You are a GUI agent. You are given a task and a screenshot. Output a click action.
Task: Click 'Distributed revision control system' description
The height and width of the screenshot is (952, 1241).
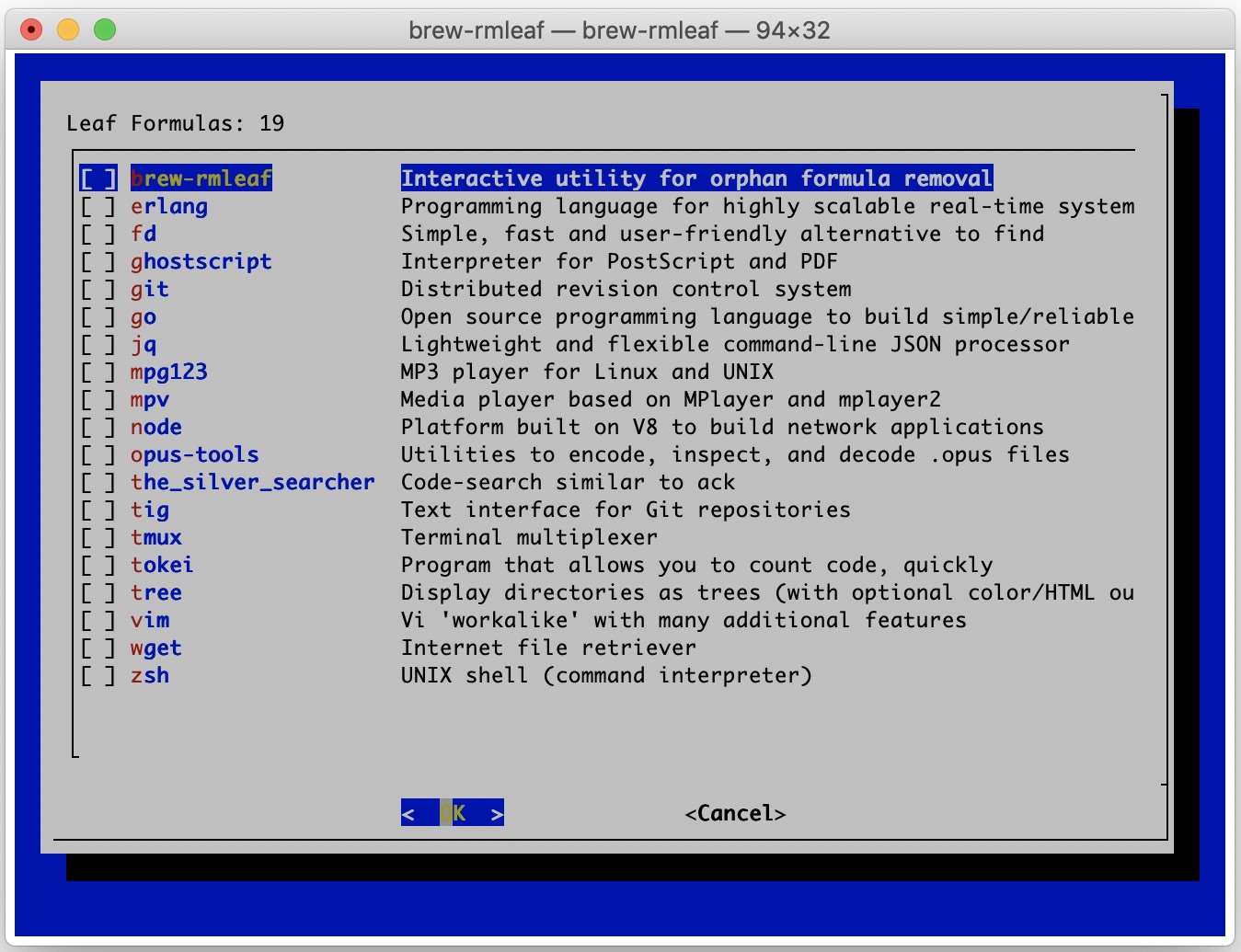(626, 289)
